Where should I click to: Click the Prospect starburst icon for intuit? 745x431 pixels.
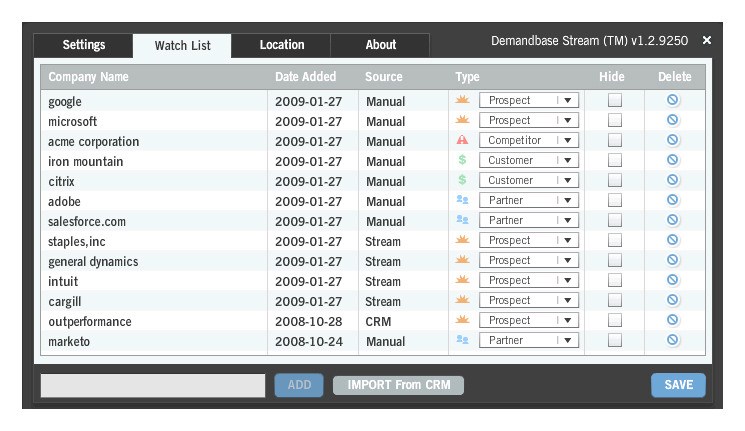coord(462,280)
